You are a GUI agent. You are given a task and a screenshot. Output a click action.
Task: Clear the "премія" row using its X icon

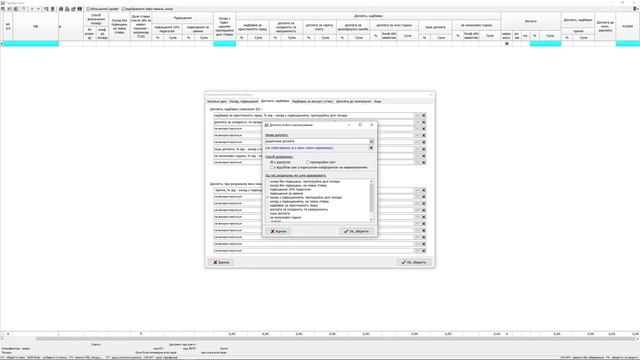point(423,190)
